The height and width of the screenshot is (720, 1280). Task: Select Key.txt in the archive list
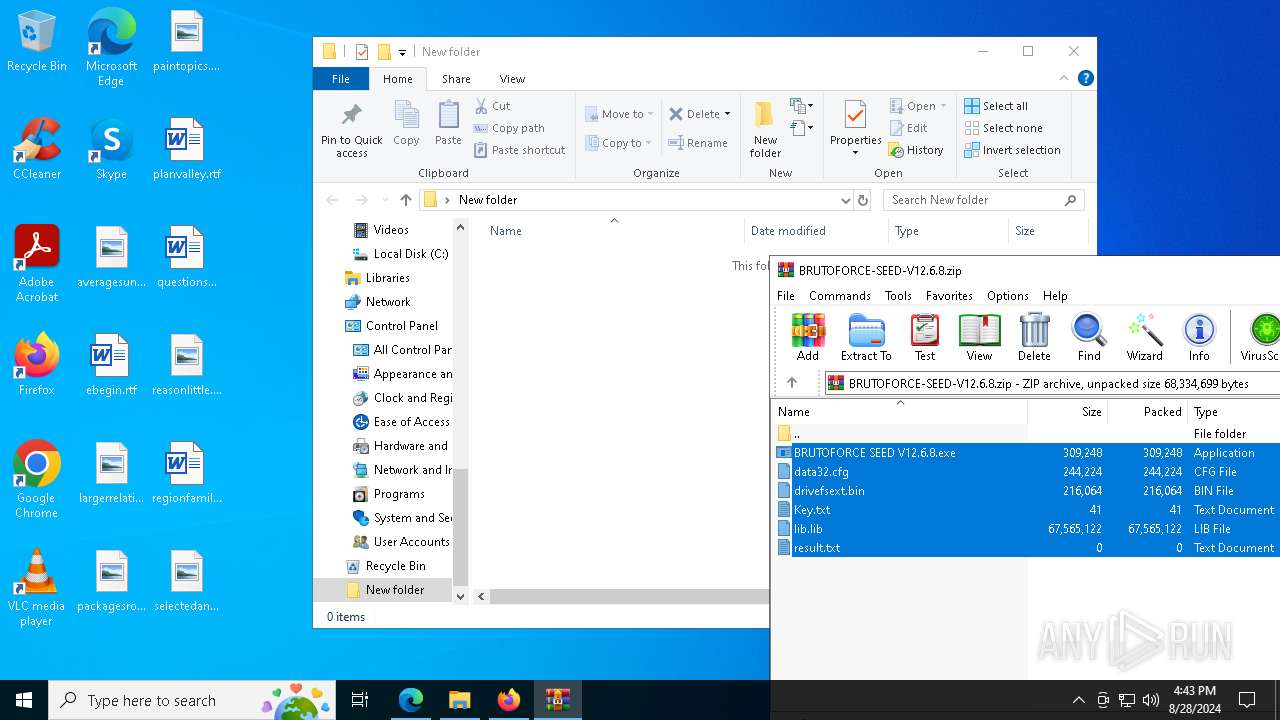[x=803, y=510]
